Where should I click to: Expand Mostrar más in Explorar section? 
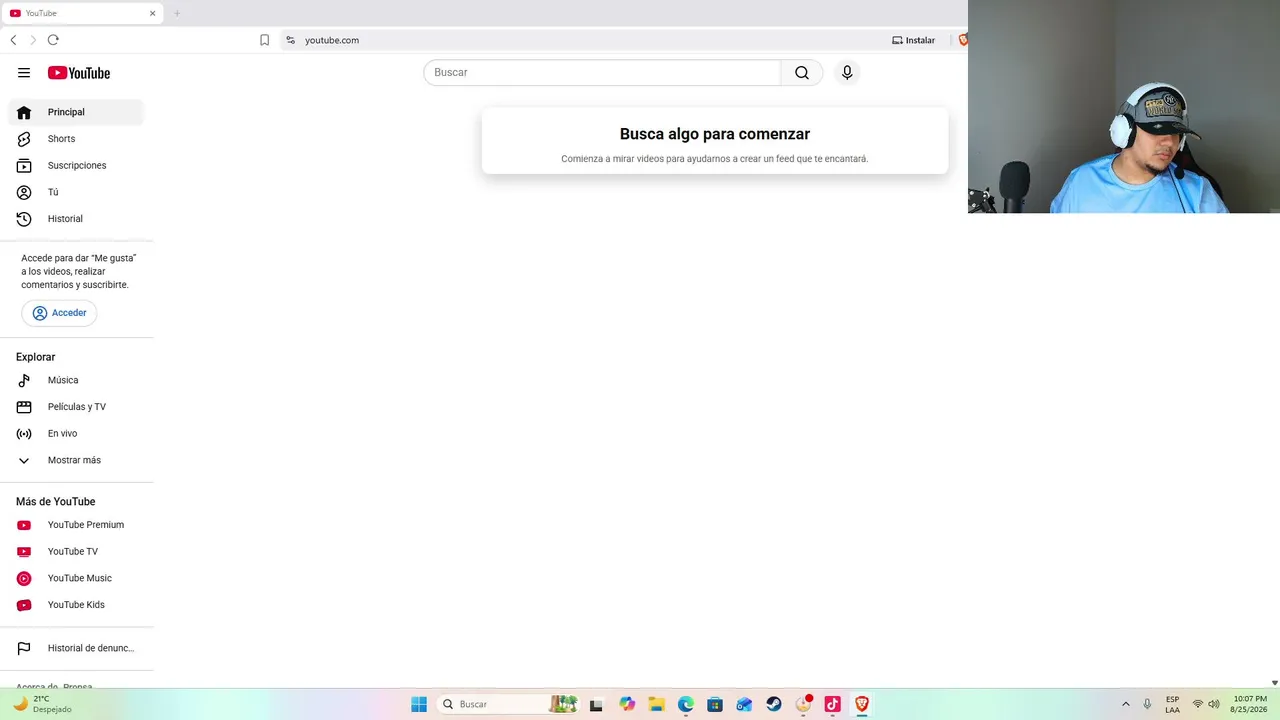coord(77,460)
